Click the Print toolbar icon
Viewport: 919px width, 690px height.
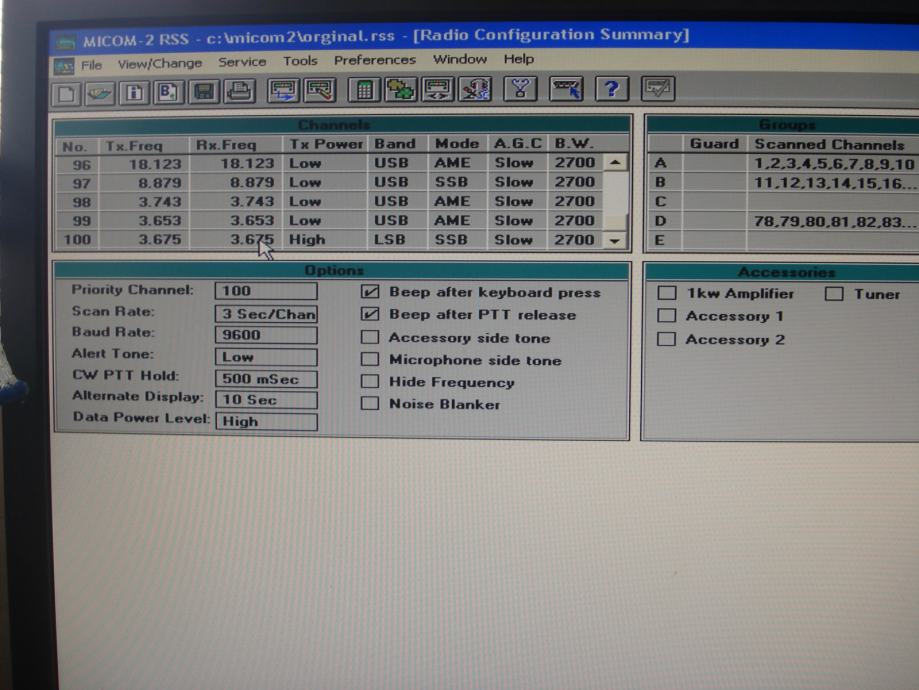point(239,91)
